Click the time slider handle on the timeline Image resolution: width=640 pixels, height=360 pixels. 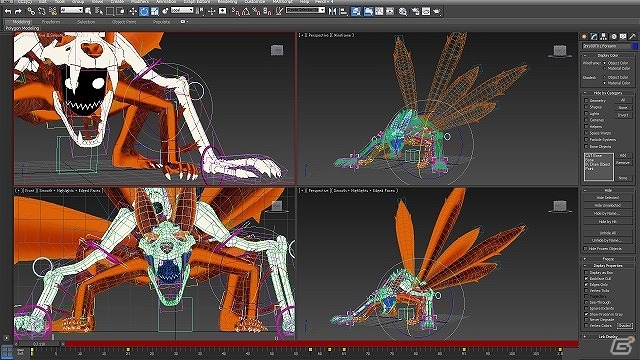click(x=40, y=344)
